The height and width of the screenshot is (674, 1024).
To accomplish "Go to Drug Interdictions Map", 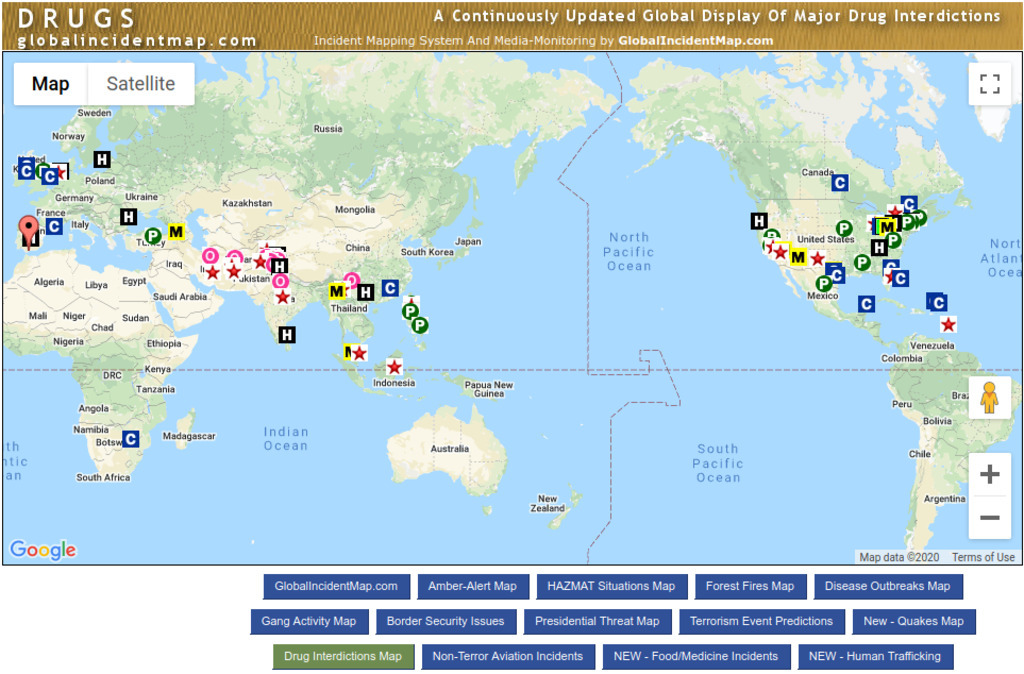I will pyautogui.click(x=343, y=656).
